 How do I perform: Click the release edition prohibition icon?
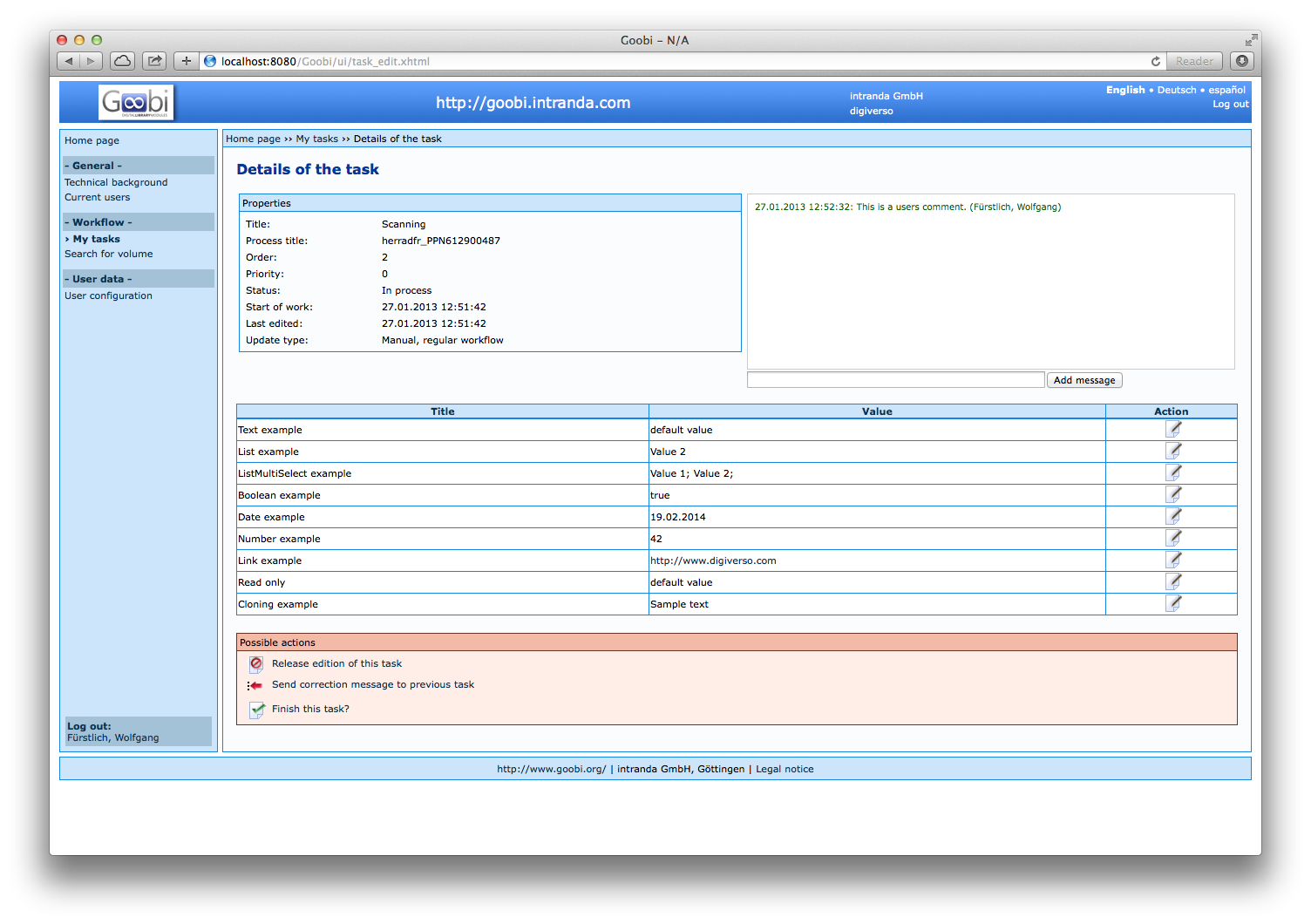[x=256, y=664]
